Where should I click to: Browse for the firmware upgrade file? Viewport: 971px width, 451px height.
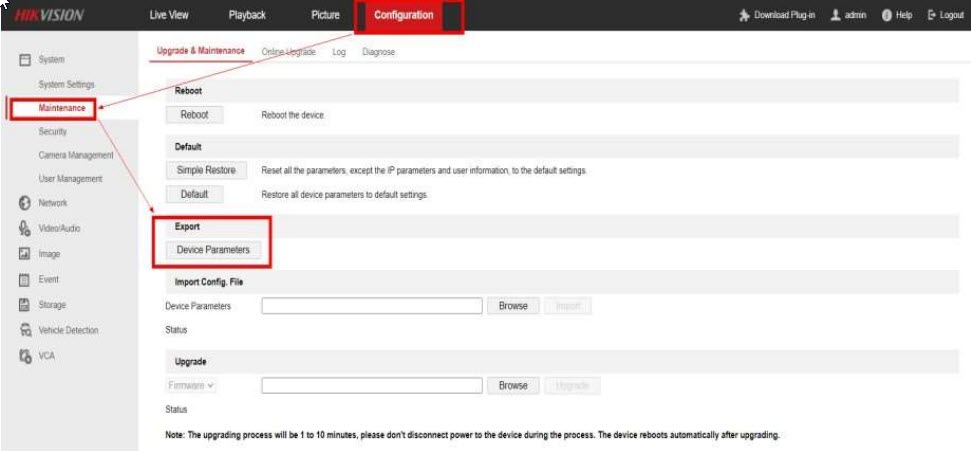coord(512,385)
